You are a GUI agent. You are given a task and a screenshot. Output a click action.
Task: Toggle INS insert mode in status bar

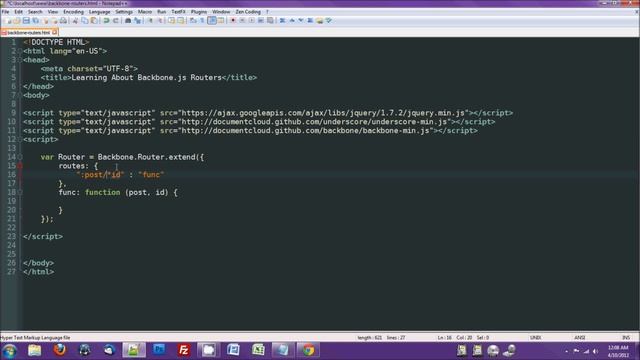(x=626, y=338)
